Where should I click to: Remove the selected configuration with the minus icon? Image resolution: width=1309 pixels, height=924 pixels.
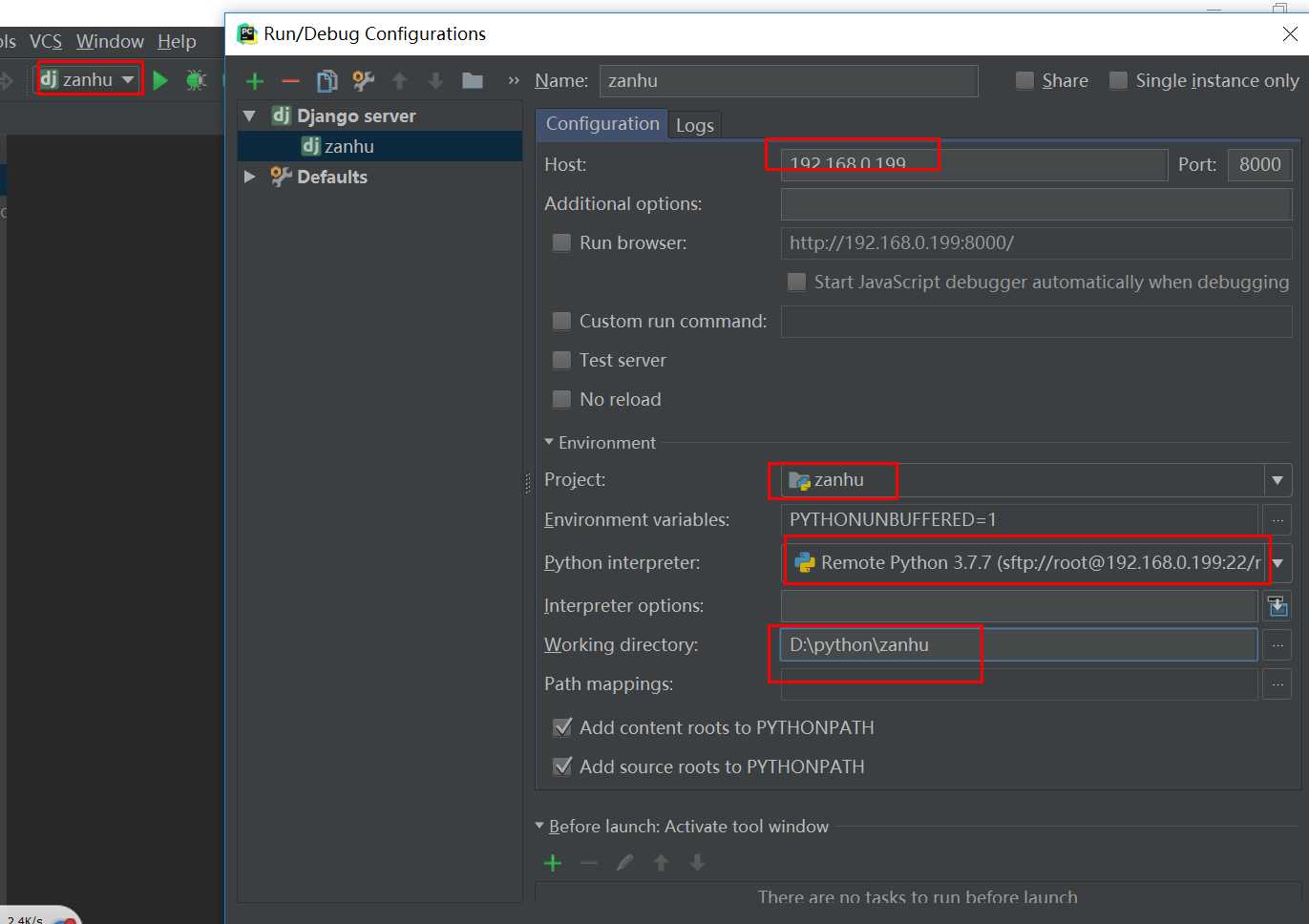point(290,81)
